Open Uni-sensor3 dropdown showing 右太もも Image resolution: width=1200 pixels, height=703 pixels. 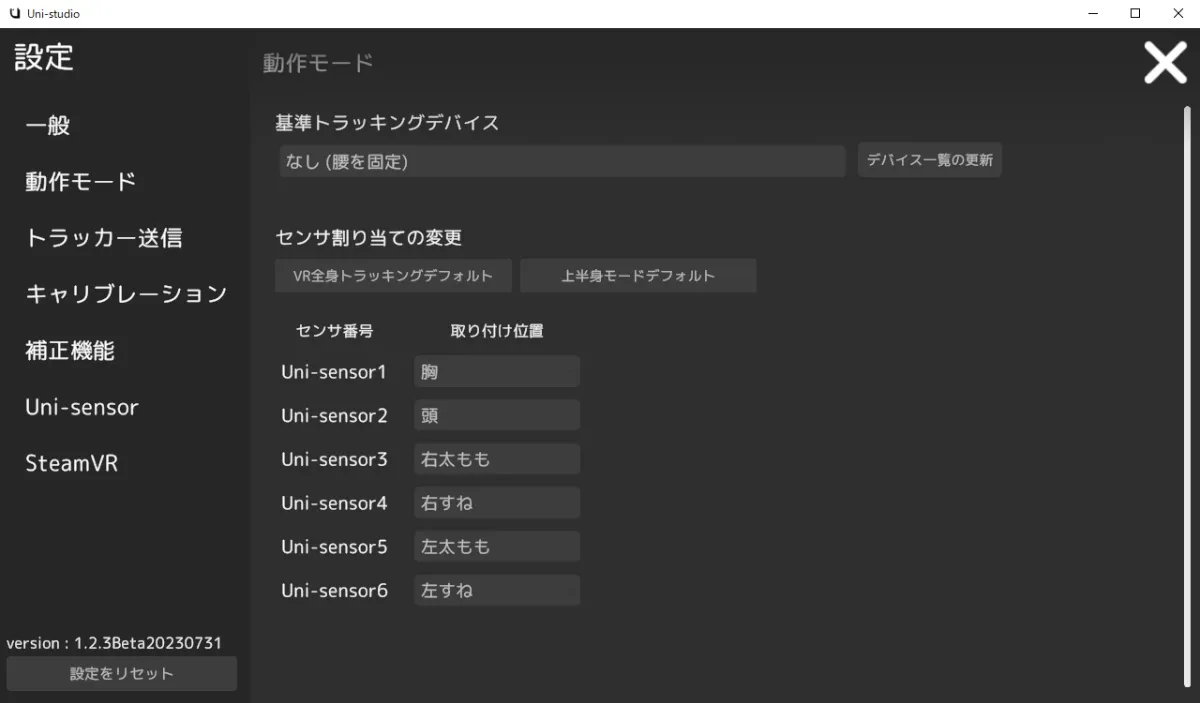[497, 459]
